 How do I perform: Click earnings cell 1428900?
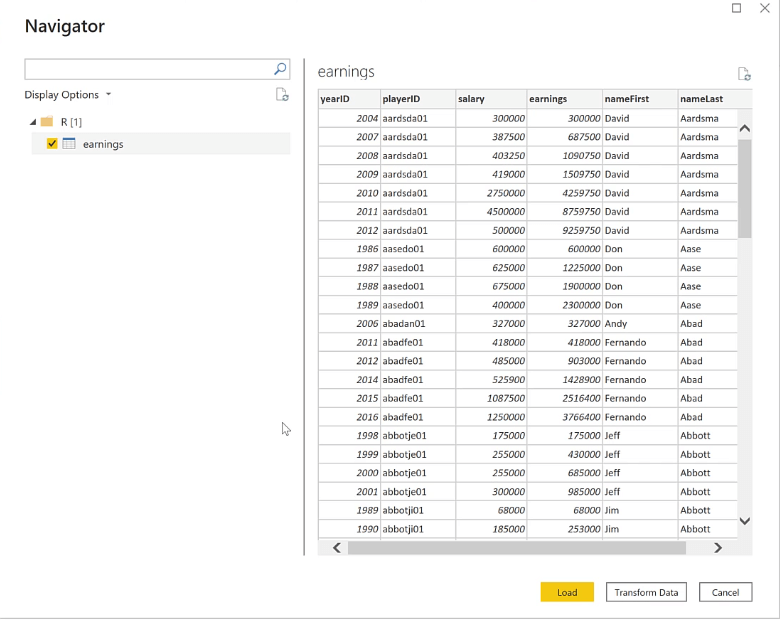(565, 380)
